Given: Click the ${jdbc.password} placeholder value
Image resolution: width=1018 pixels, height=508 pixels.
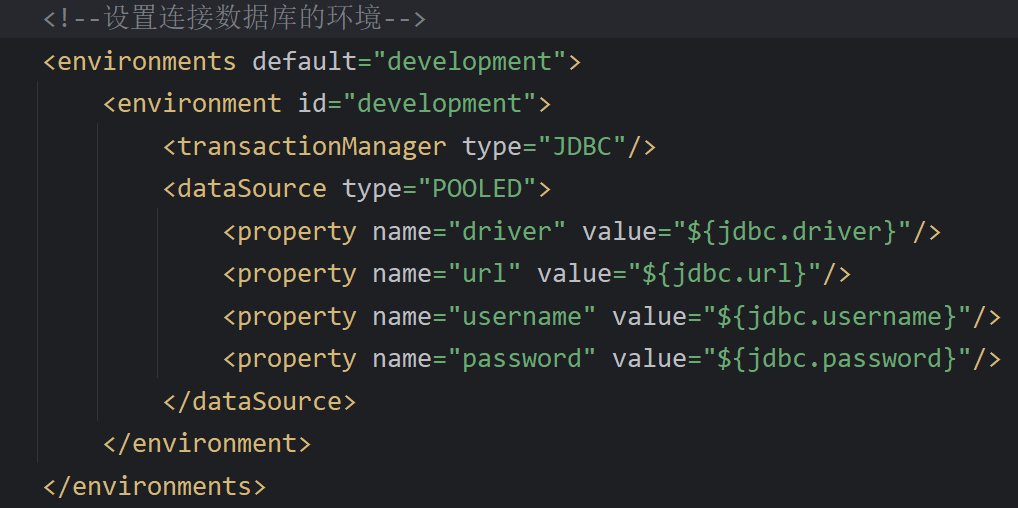Looking at the screenshot, I should (836, 359).
